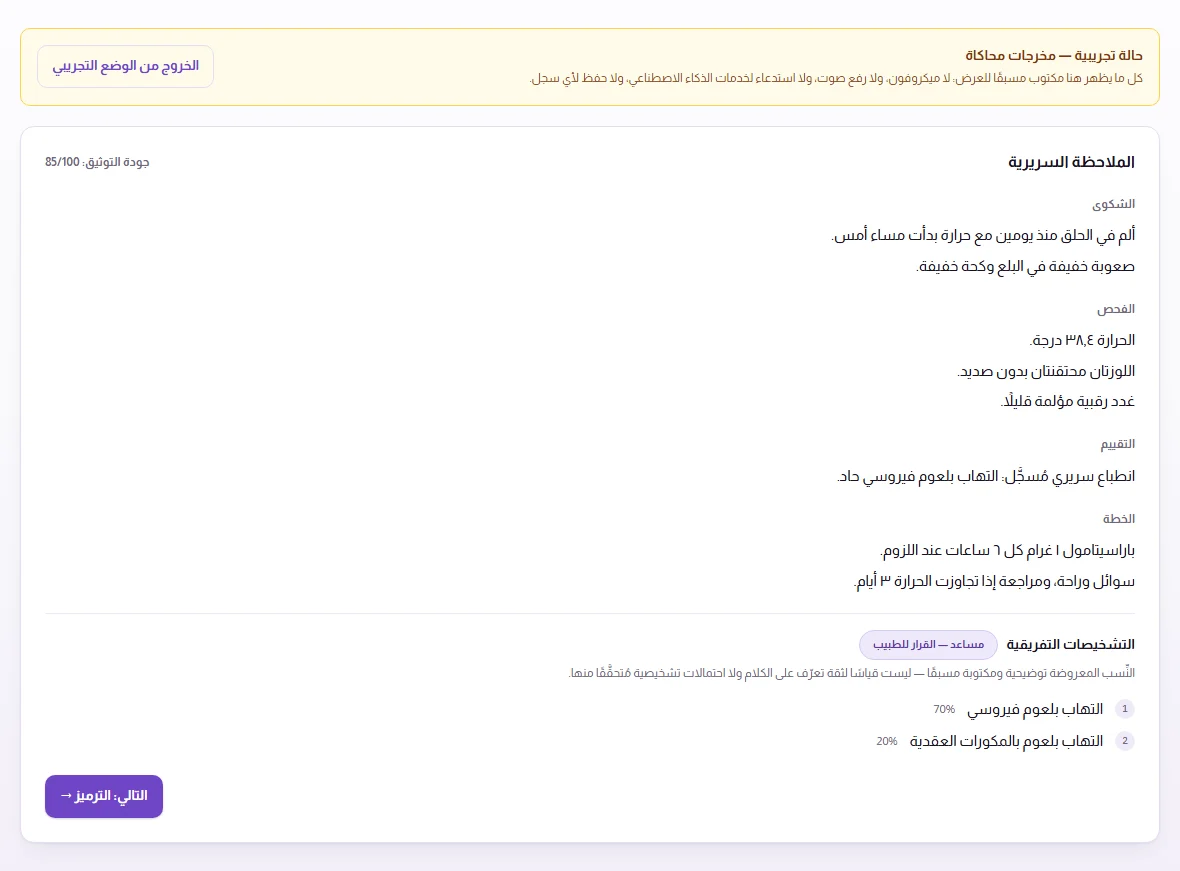This screenshot has width=1180, height=871.
Task: Click the جودة التوثيق: 85/100 score
Action: click(97, 162)
